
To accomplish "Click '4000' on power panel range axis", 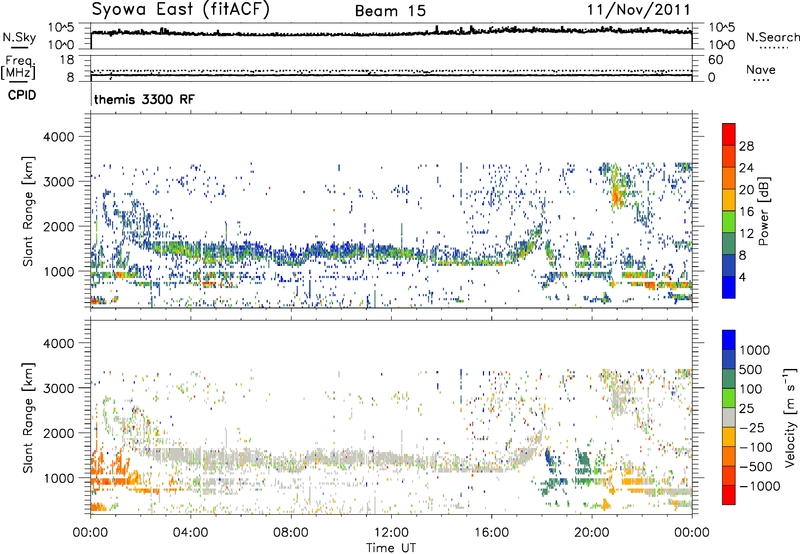I will tap(58, 137).
